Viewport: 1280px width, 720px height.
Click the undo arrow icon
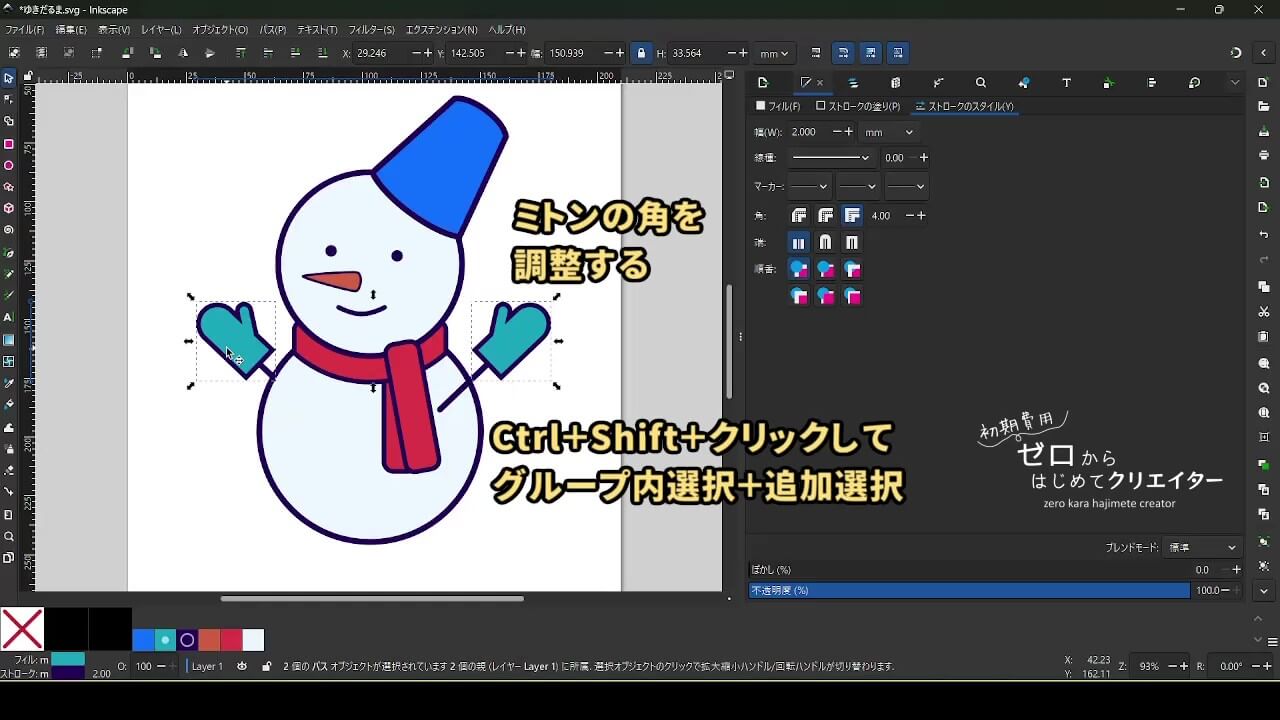[x=1264, y=235]
